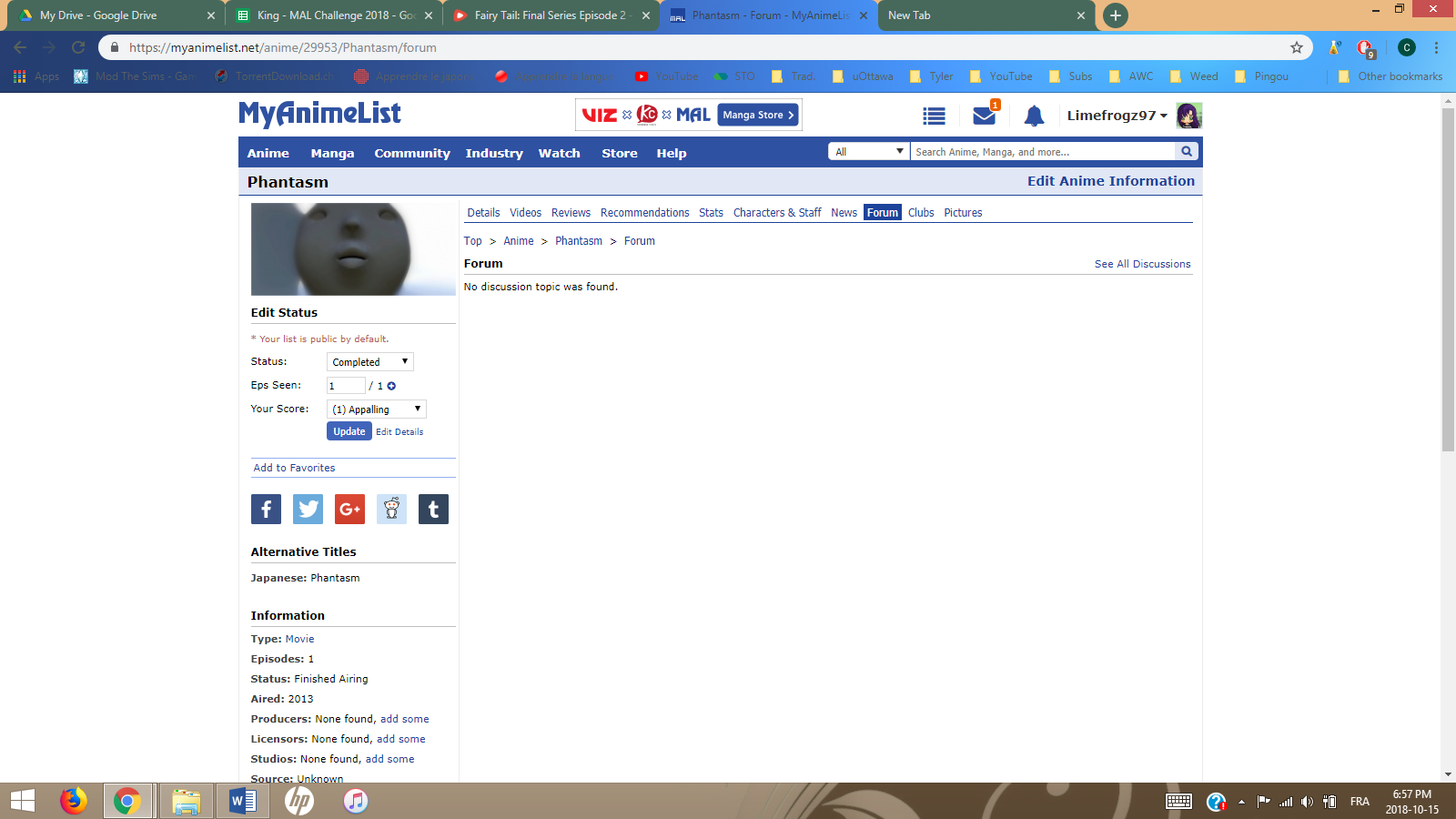Expand Limefrogz97 user menu

(1117, 116)
